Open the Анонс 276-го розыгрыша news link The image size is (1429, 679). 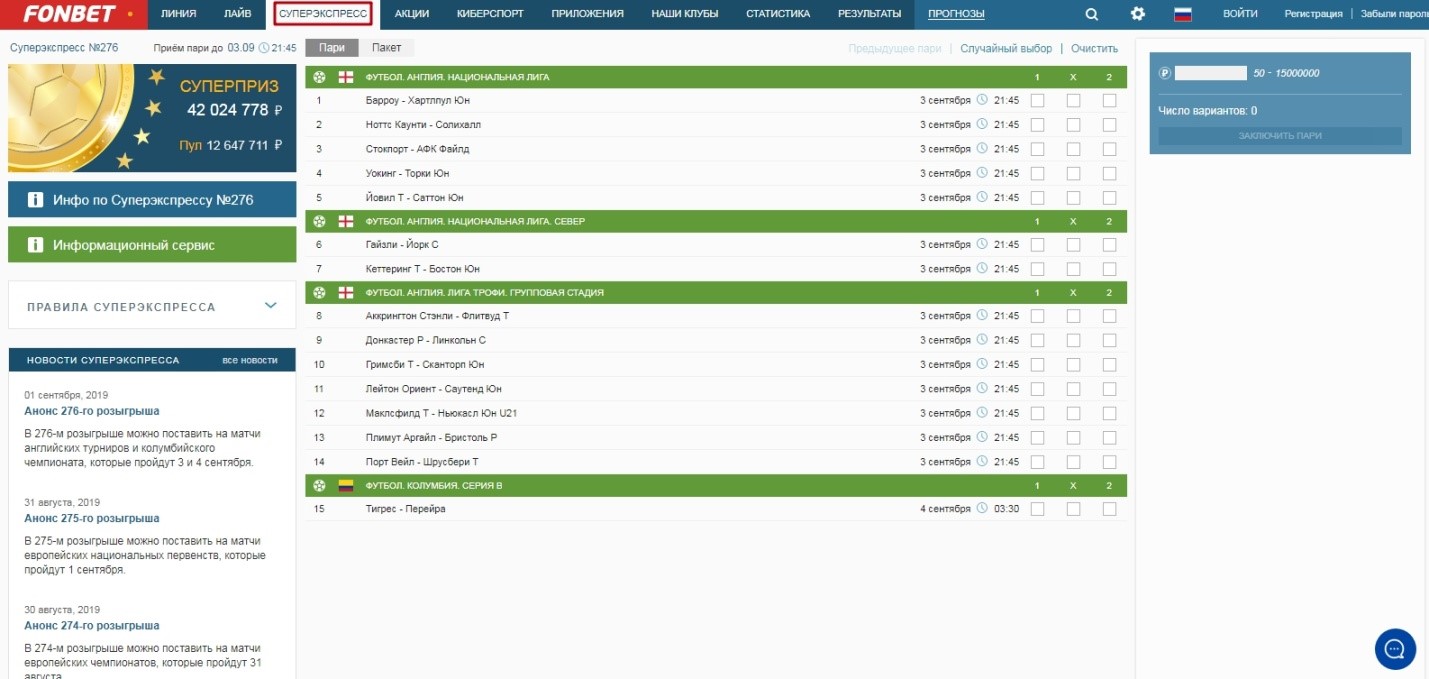pyautogui.click(x=92, y=411)
